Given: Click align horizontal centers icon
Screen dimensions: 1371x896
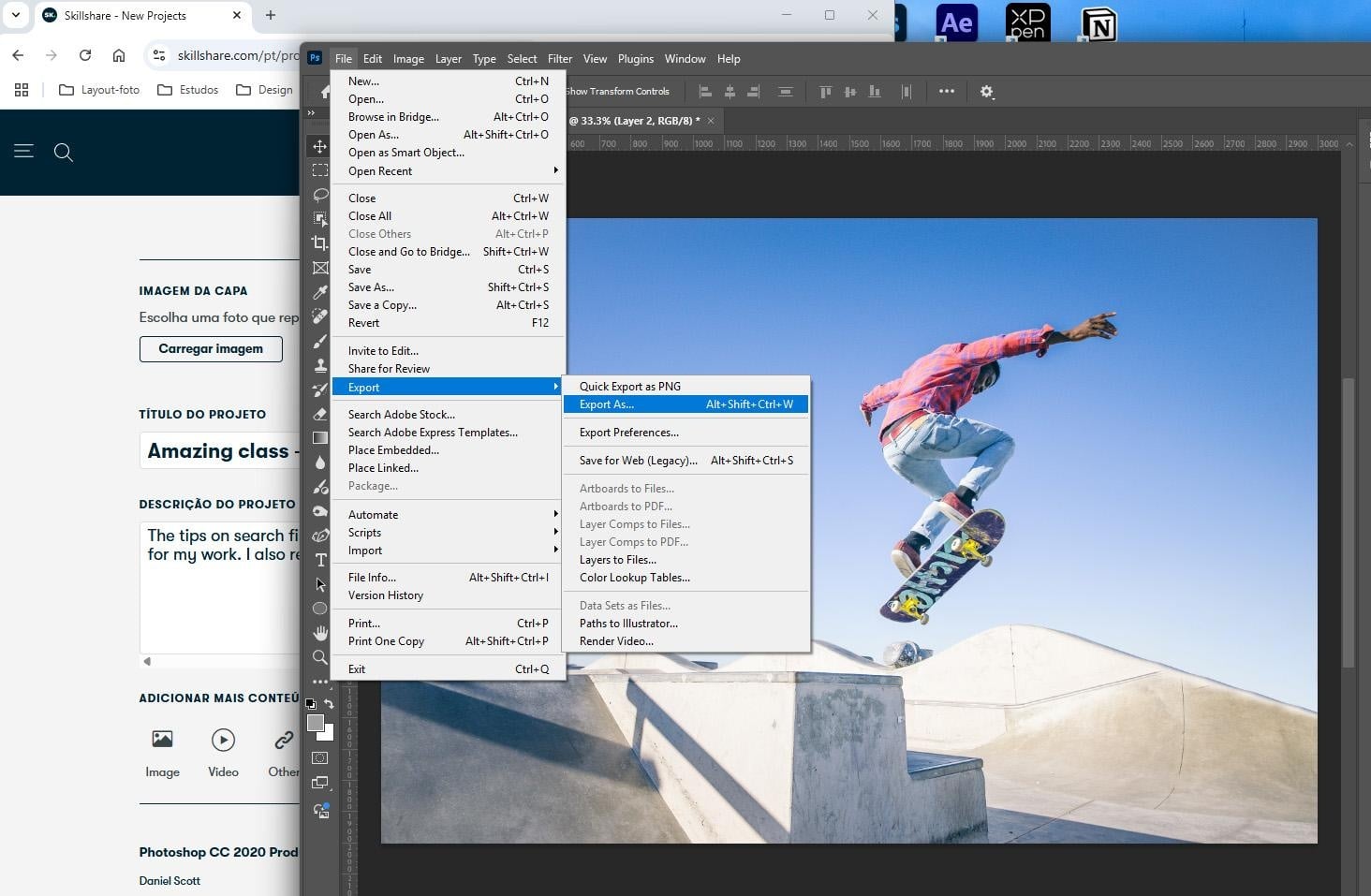Looking at the screenshot, I should click(730, 92).
